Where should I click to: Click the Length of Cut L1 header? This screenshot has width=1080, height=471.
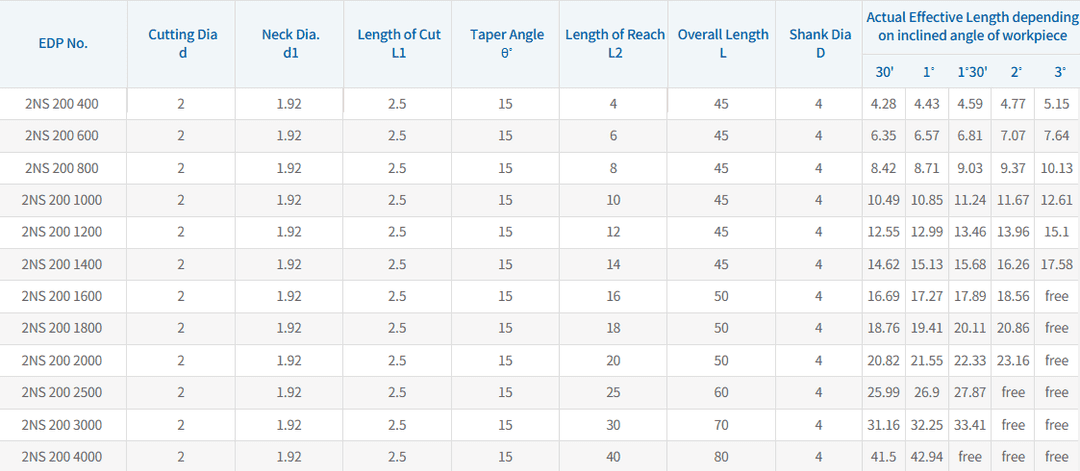point(398,44)
